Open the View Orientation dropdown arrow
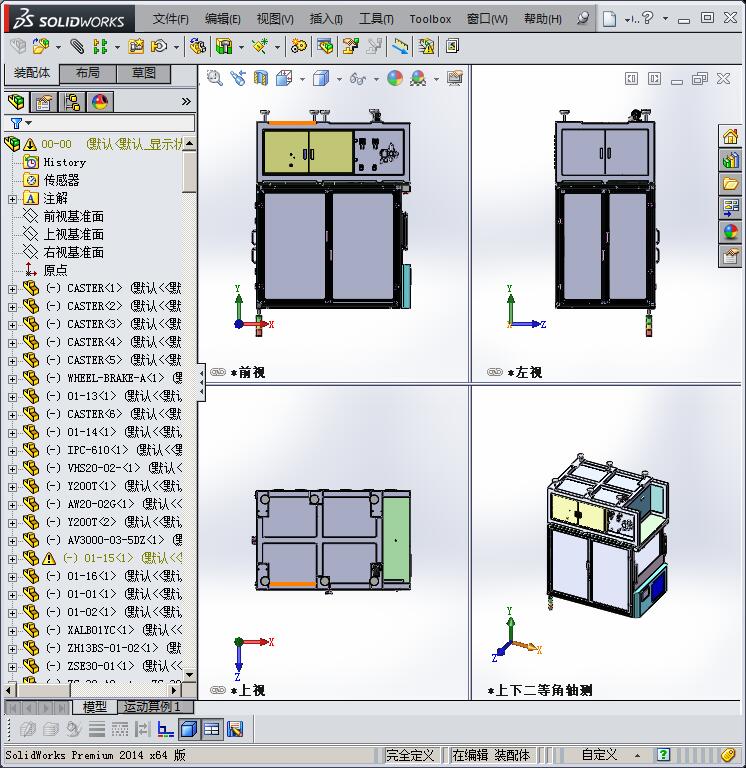Screen dimensions: 746x768 [302, 78]
